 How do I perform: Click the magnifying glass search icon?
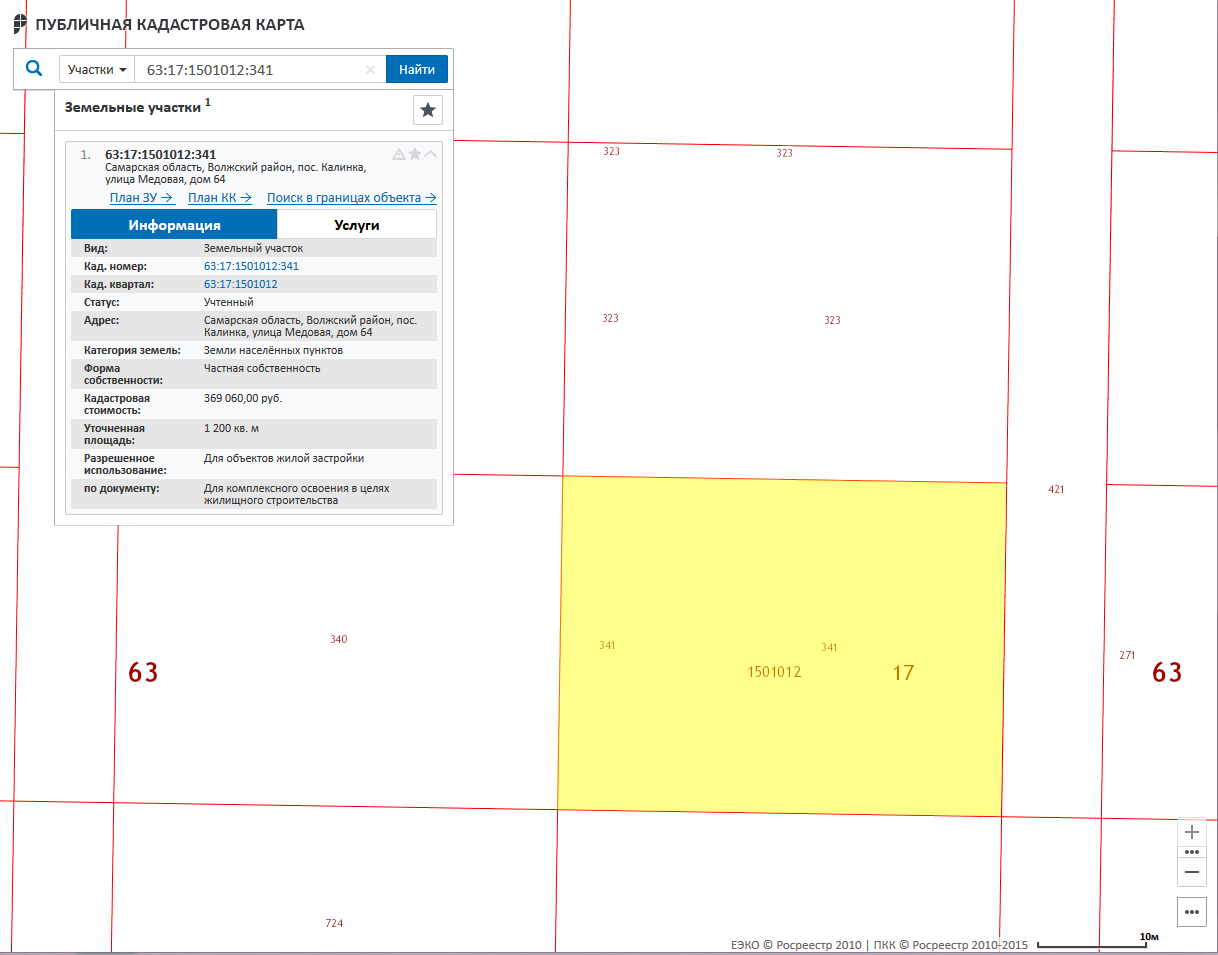click(34, 69)
